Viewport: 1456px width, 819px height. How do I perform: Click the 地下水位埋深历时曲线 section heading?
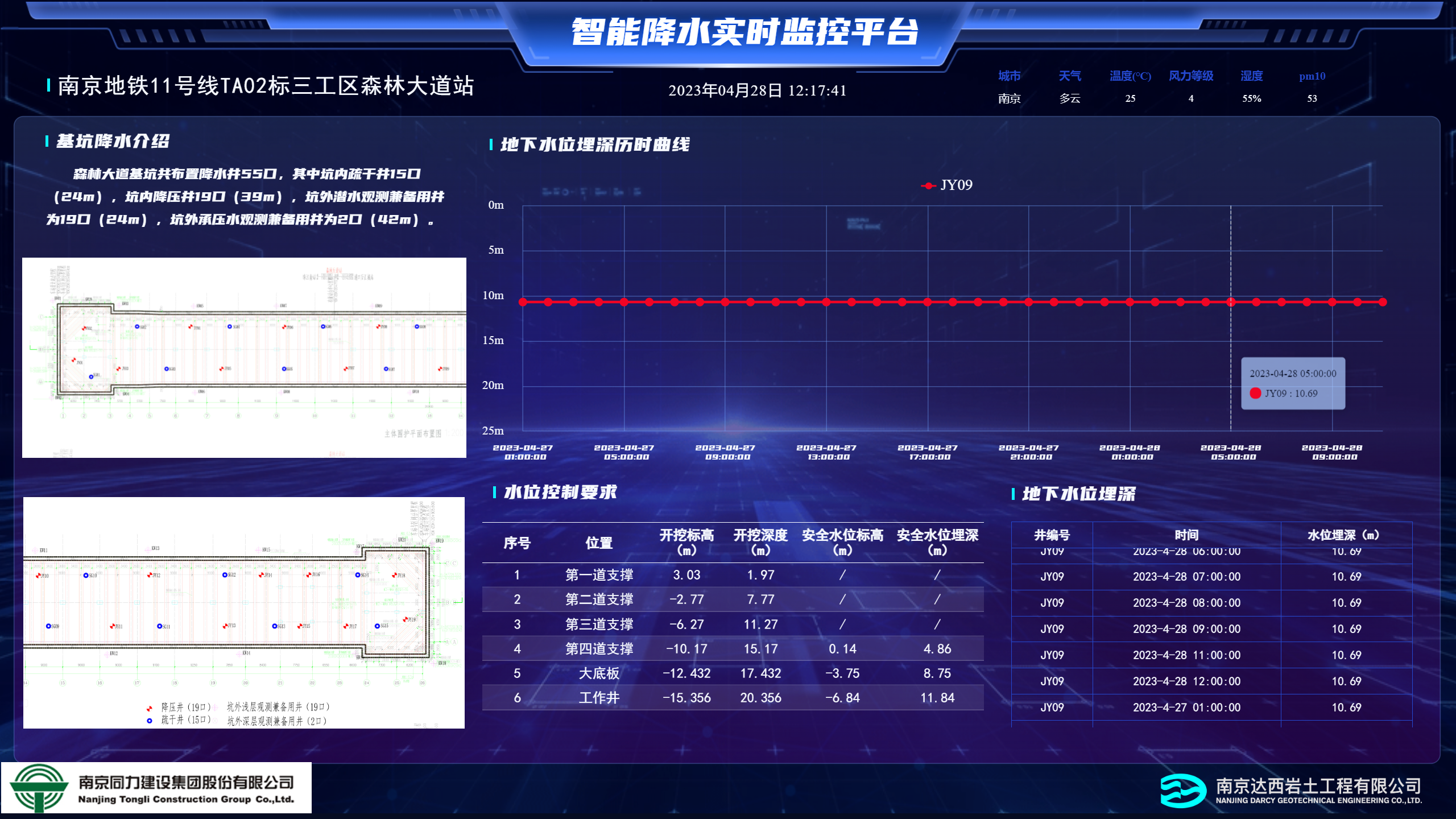coord(595,144)
